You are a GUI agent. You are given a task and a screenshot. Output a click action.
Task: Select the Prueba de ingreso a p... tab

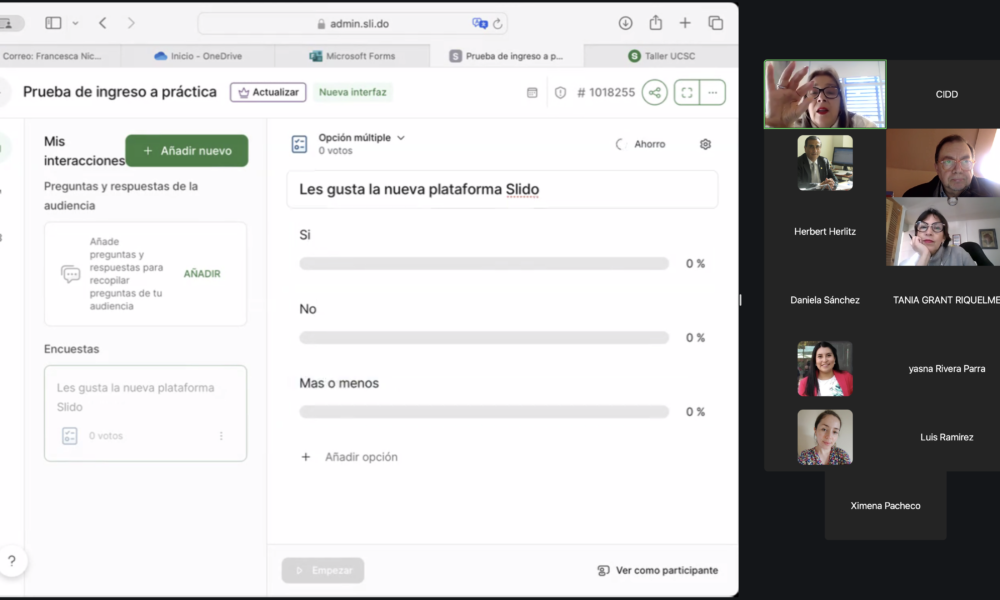point(506,56)
